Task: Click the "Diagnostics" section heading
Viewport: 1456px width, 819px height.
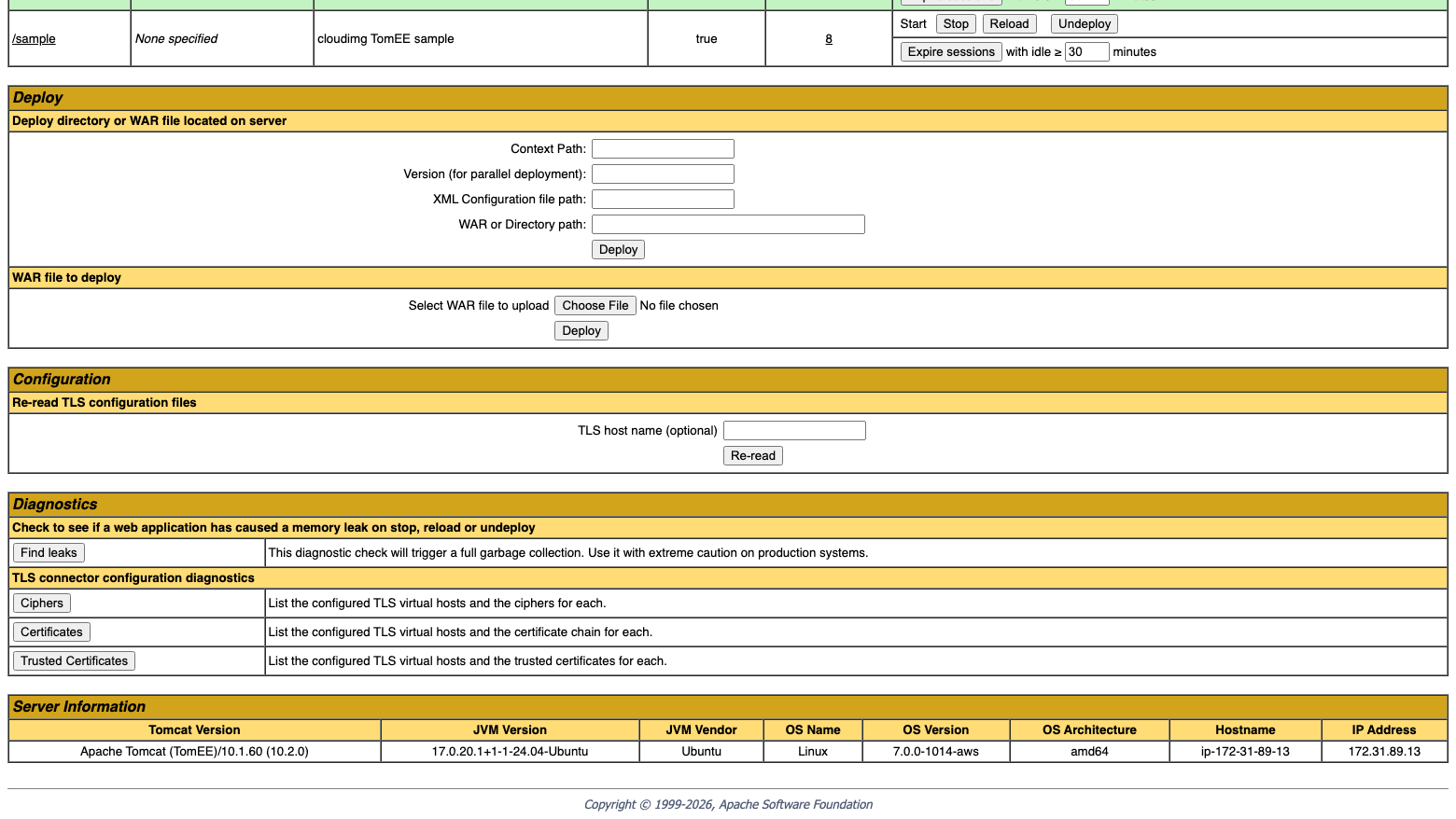Action: click(55, 505)
